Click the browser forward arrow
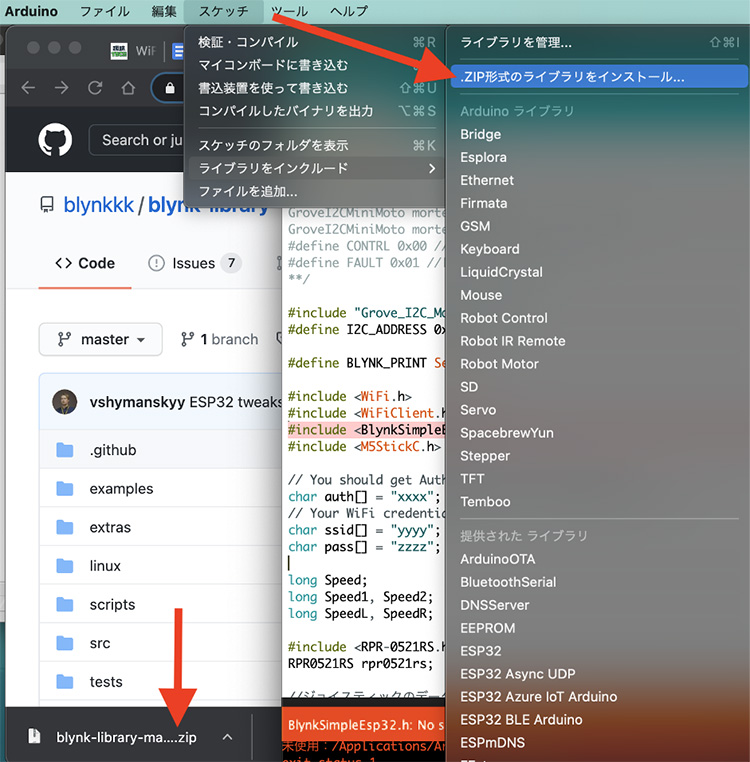 [x=62, y=88]
